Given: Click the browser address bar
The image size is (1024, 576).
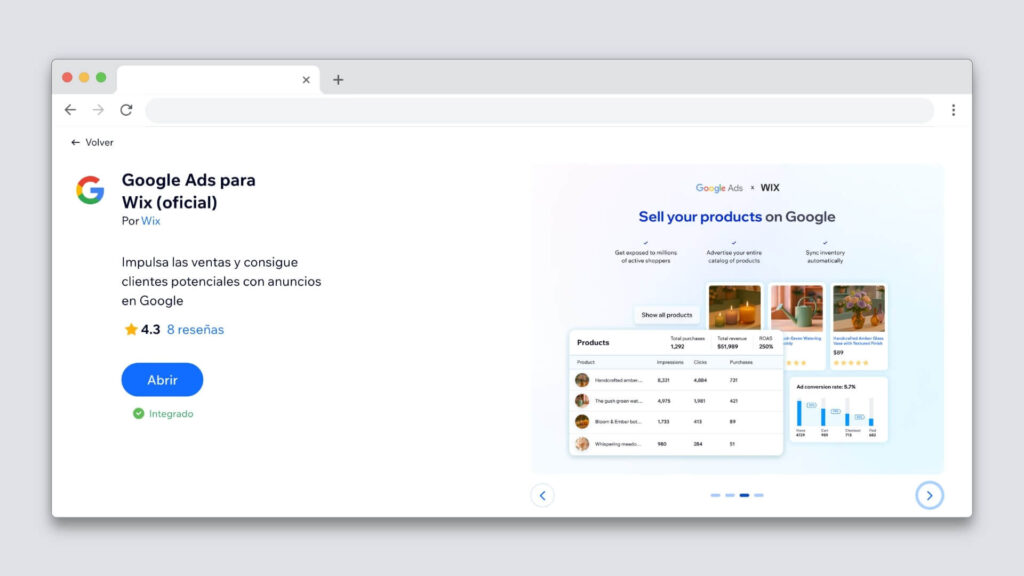Looking at the screenshot, I should [539, 110].
